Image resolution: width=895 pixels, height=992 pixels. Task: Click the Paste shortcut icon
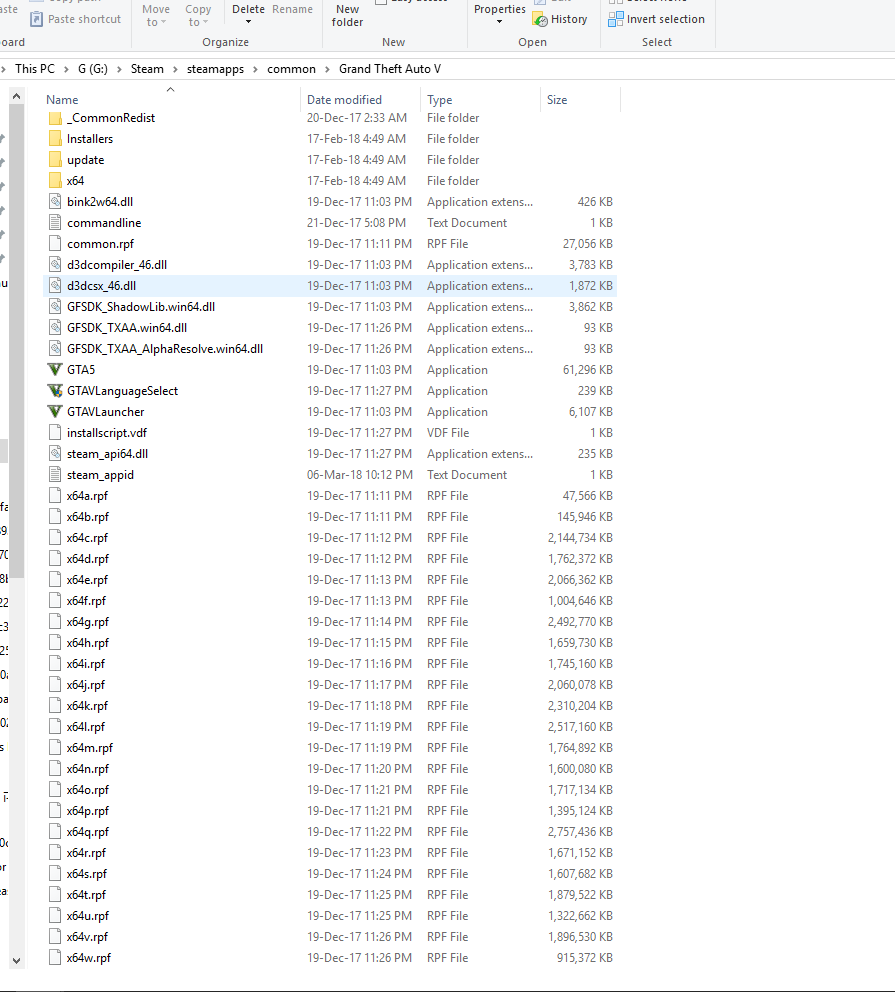tap(36, 20)
